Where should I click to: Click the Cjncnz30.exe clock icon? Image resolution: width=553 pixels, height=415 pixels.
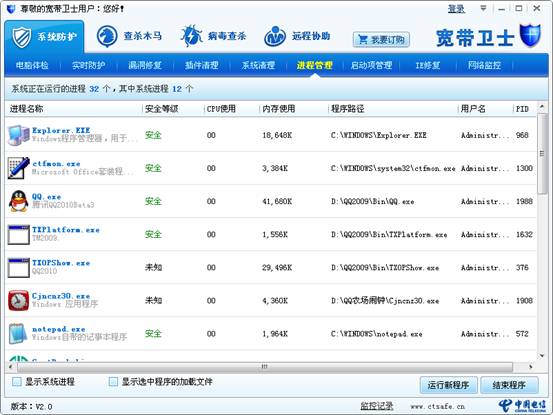19,301
